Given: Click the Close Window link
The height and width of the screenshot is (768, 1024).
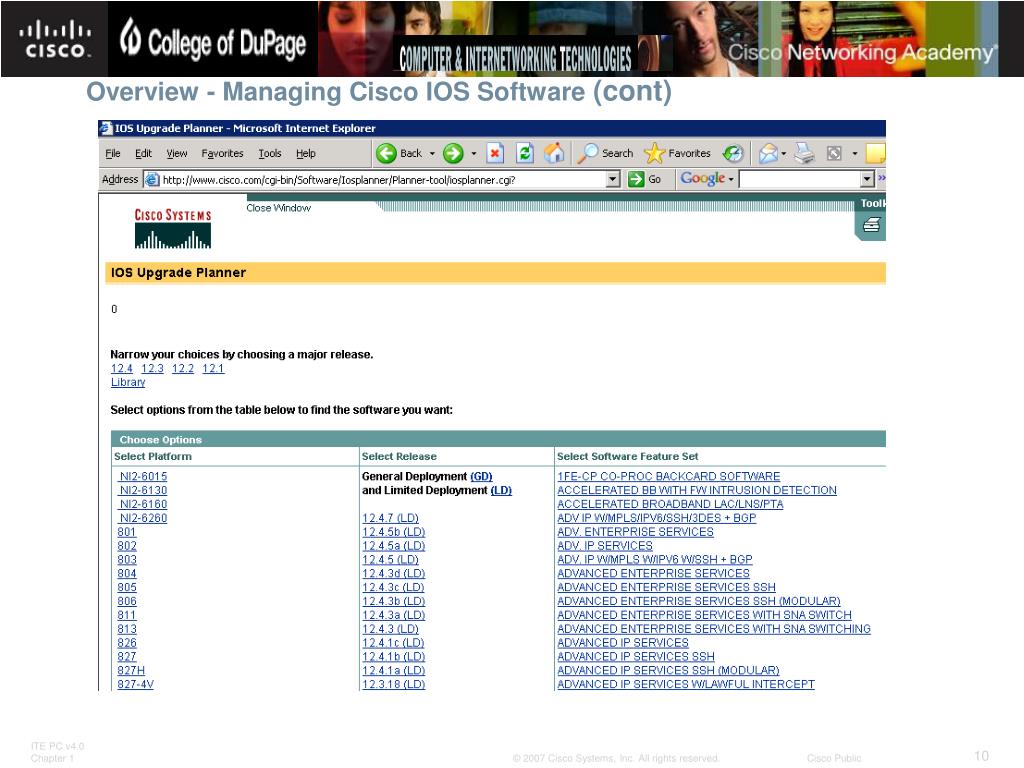Looking at the screenshot, I should pos(278,208).
